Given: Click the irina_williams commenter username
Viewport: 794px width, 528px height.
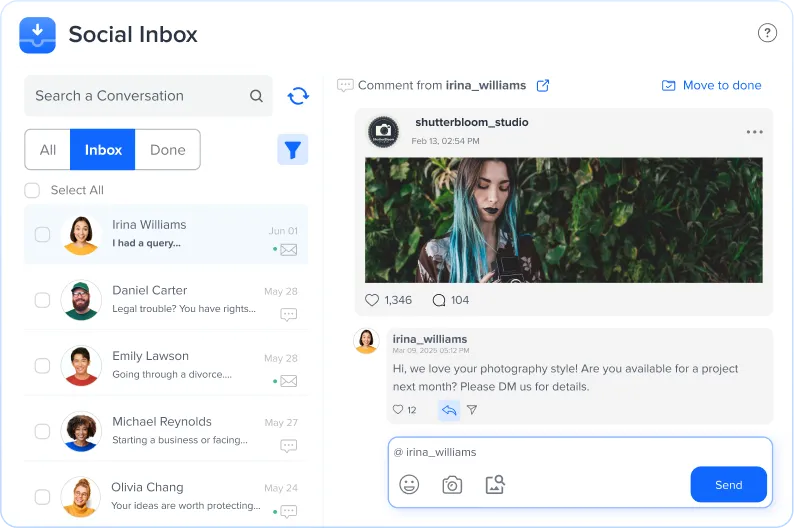Looking at the screenshot, I should (x=430, y=339).
